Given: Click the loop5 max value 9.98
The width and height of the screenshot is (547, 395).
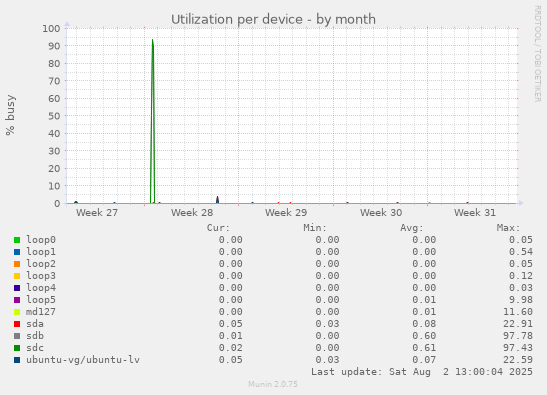Looking at the screenshot, I should pyautogui.click(x=521, y=300).
